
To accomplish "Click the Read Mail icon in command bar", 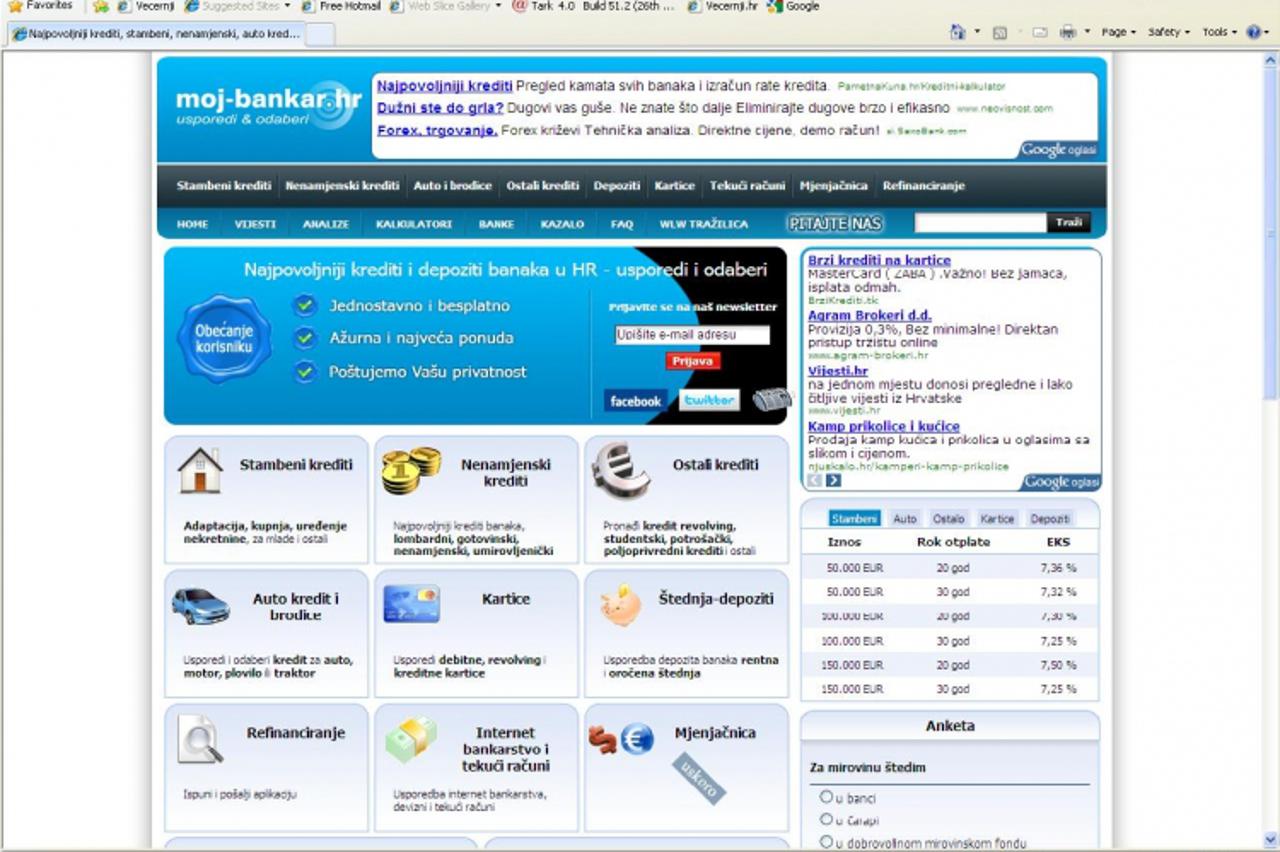I will (x=1039, y=32).
